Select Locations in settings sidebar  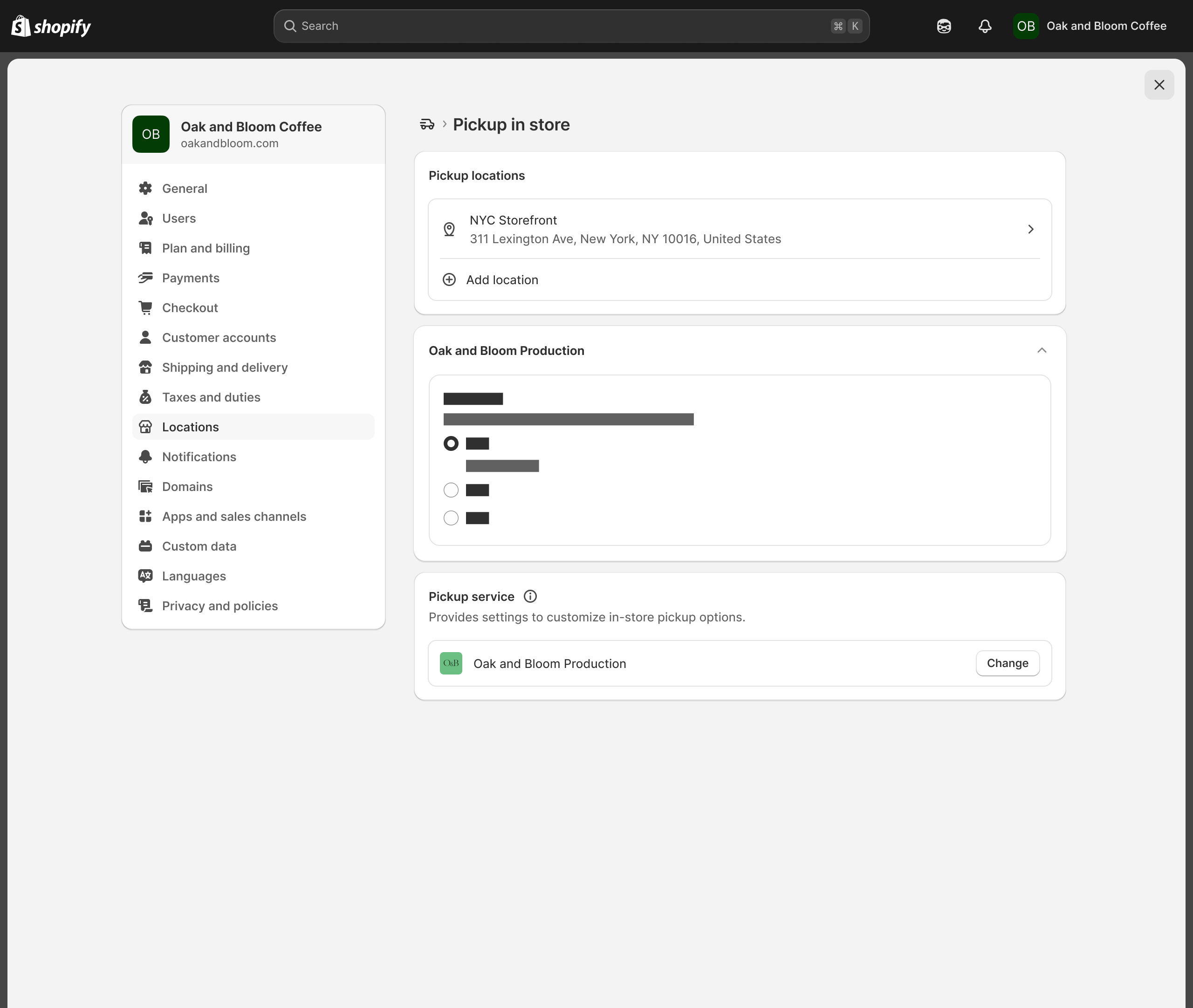pyautogui.click(x=253, y=427)
